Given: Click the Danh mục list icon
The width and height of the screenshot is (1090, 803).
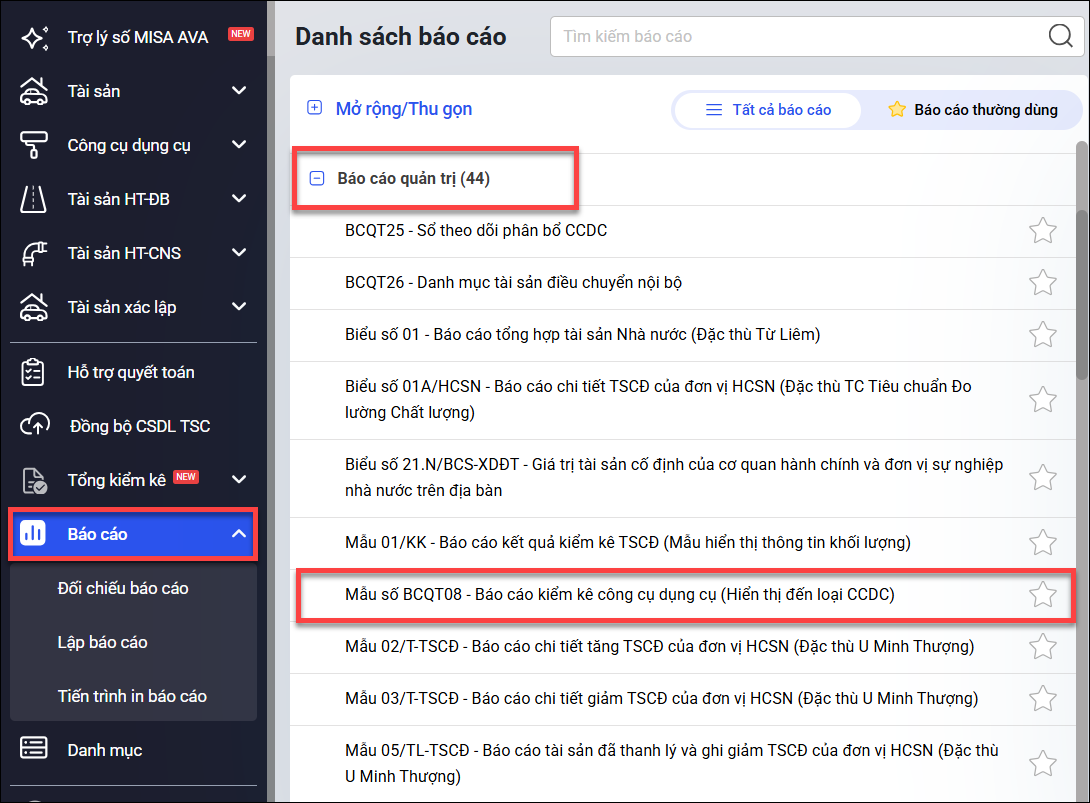Looking at the screenshot, I should tap(34, 750).
